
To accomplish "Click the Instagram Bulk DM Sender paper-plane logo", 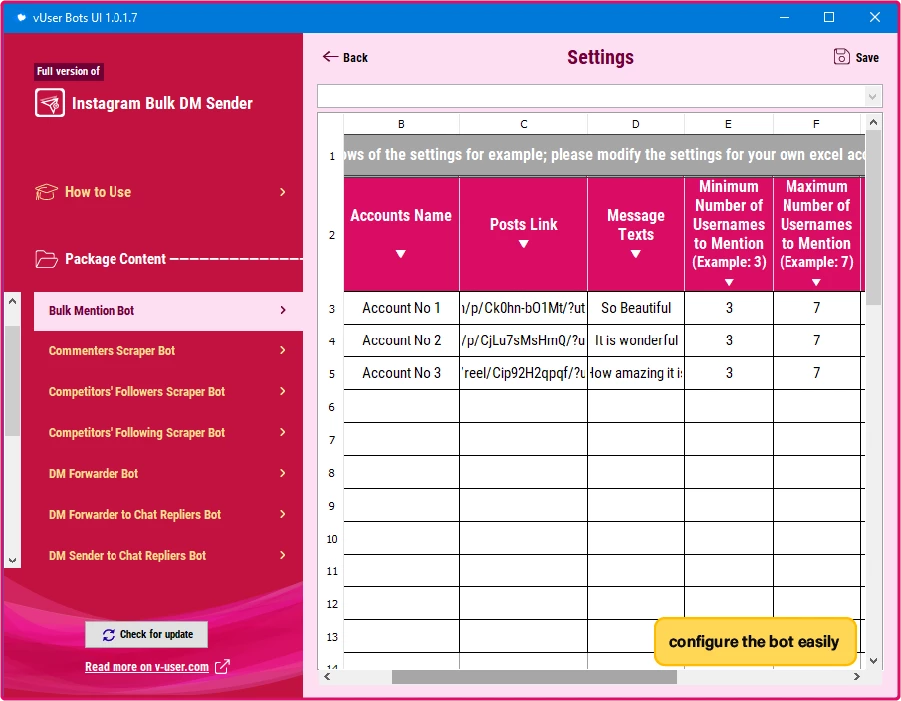I will tap(49, 103).
